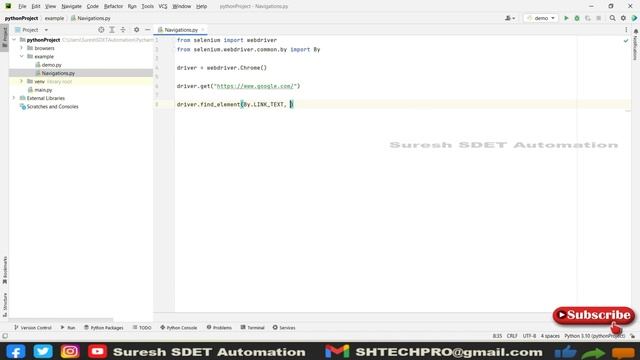The image size is (640, 360).
Task: Collapse the pythonProject root node
Action: [15, 40]
